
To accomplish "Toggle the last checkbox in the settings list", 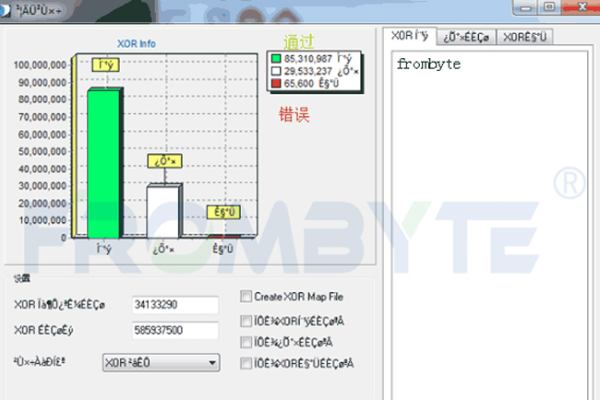I will (246, 363).
